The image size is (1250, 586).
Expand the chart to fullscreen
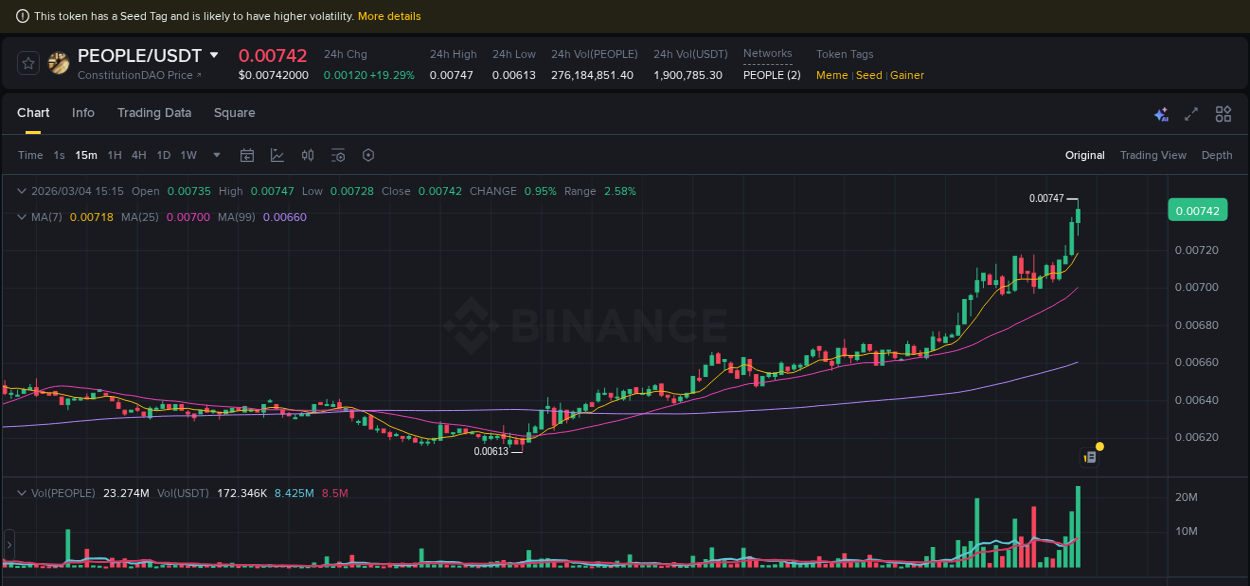[x=1190, y=115]
